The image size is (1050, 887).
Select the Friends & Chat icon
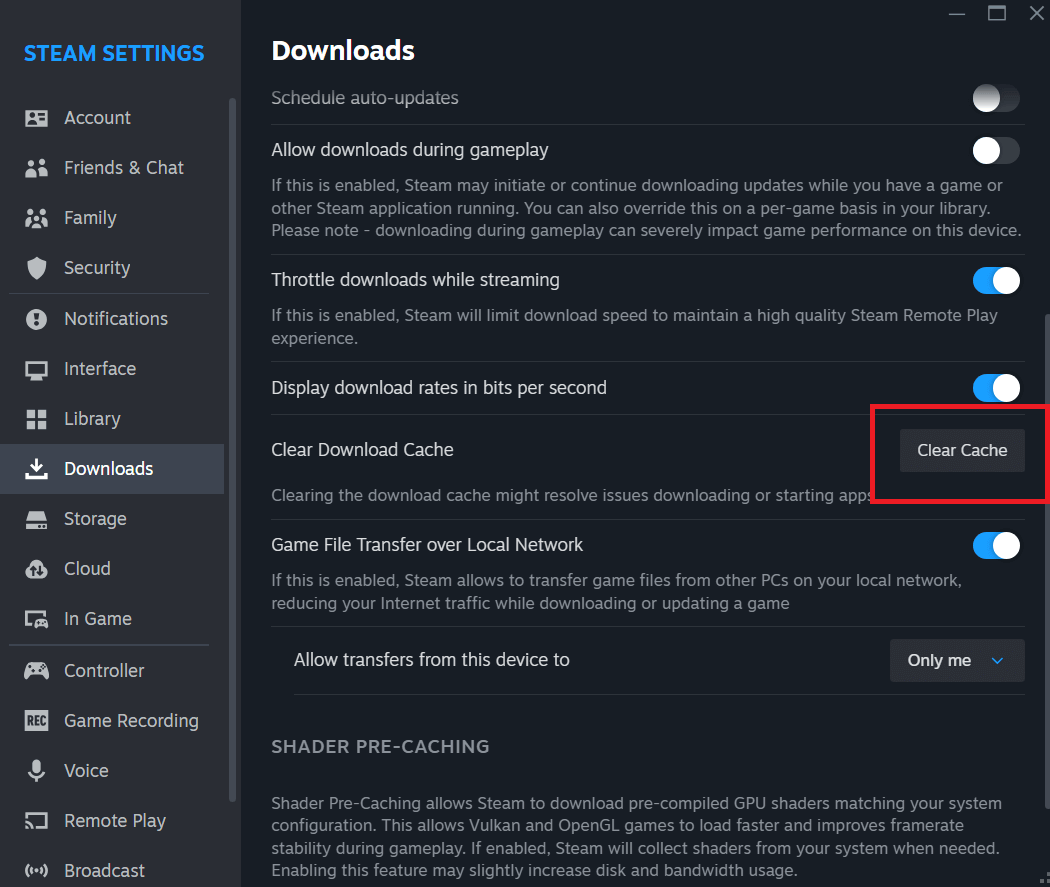click(37, 167)
